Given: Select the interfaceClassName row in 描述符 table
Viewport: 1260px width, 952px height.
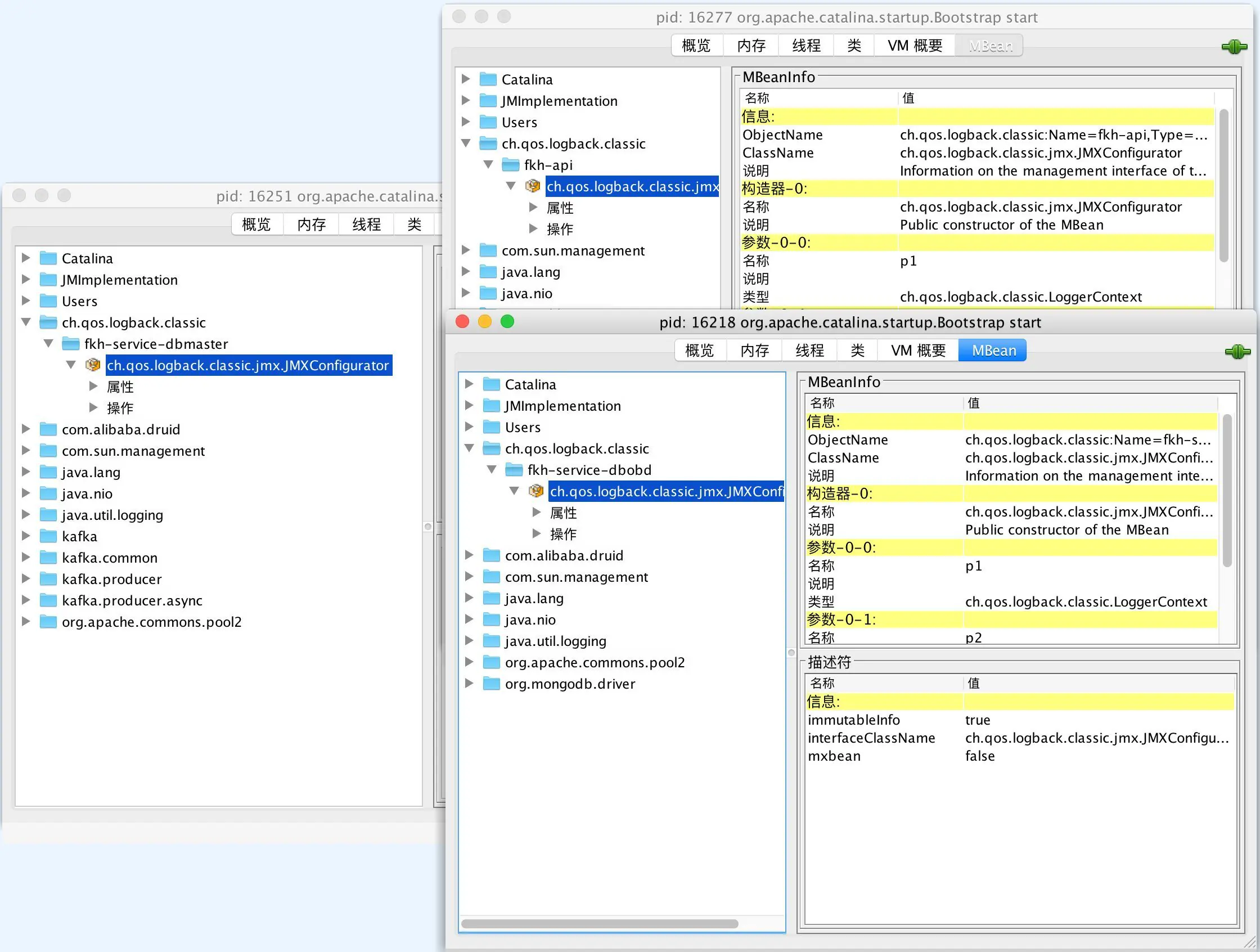Looking at the screenshot, I should pos(871,738).
